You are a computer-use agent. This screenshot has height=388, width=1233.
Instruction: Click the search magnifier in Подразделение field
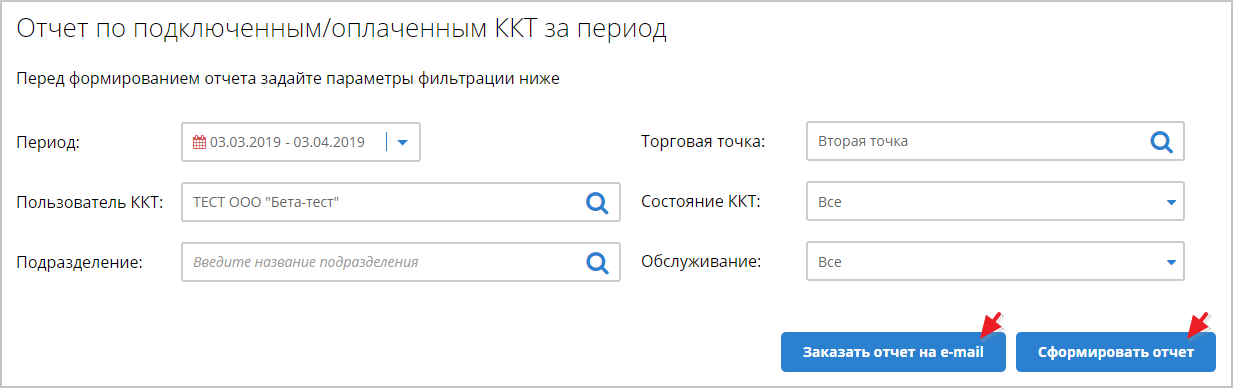[x=597, y=262]
